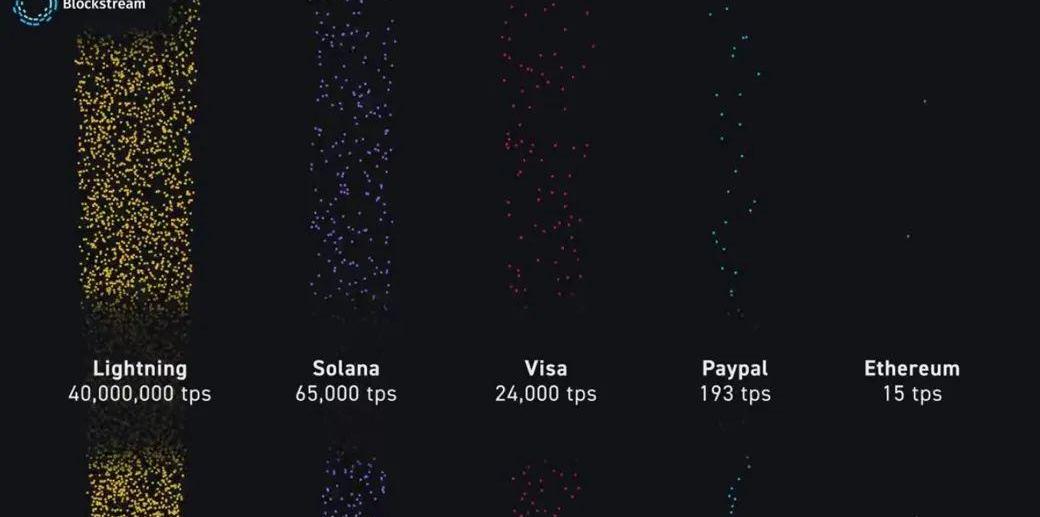Viewport: 1040px width, 517px height.
Task: Click the Blockstream brand name text
Action: tap(104, 5)
